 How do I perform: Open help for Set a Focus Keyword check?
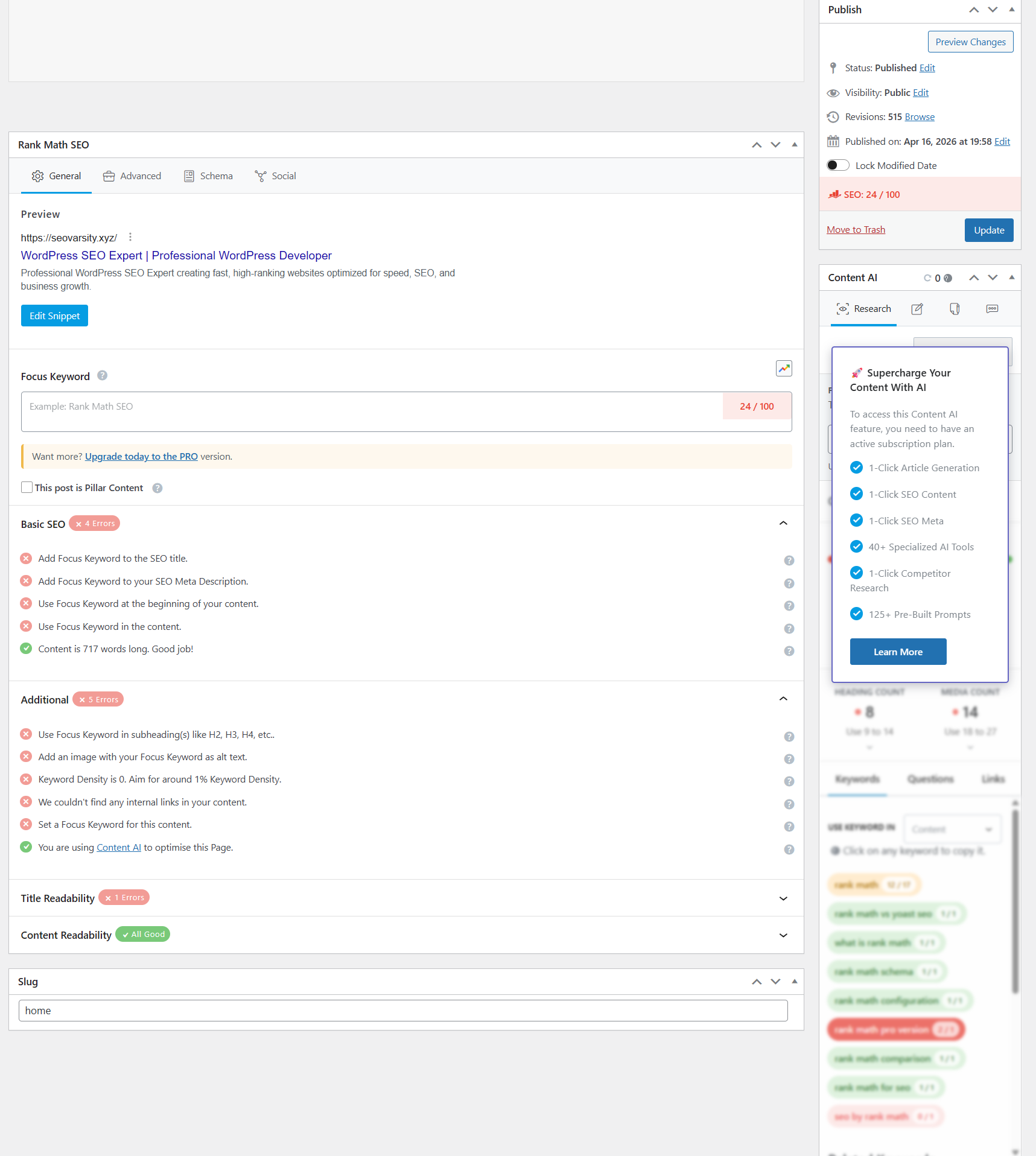coord(789,827)
